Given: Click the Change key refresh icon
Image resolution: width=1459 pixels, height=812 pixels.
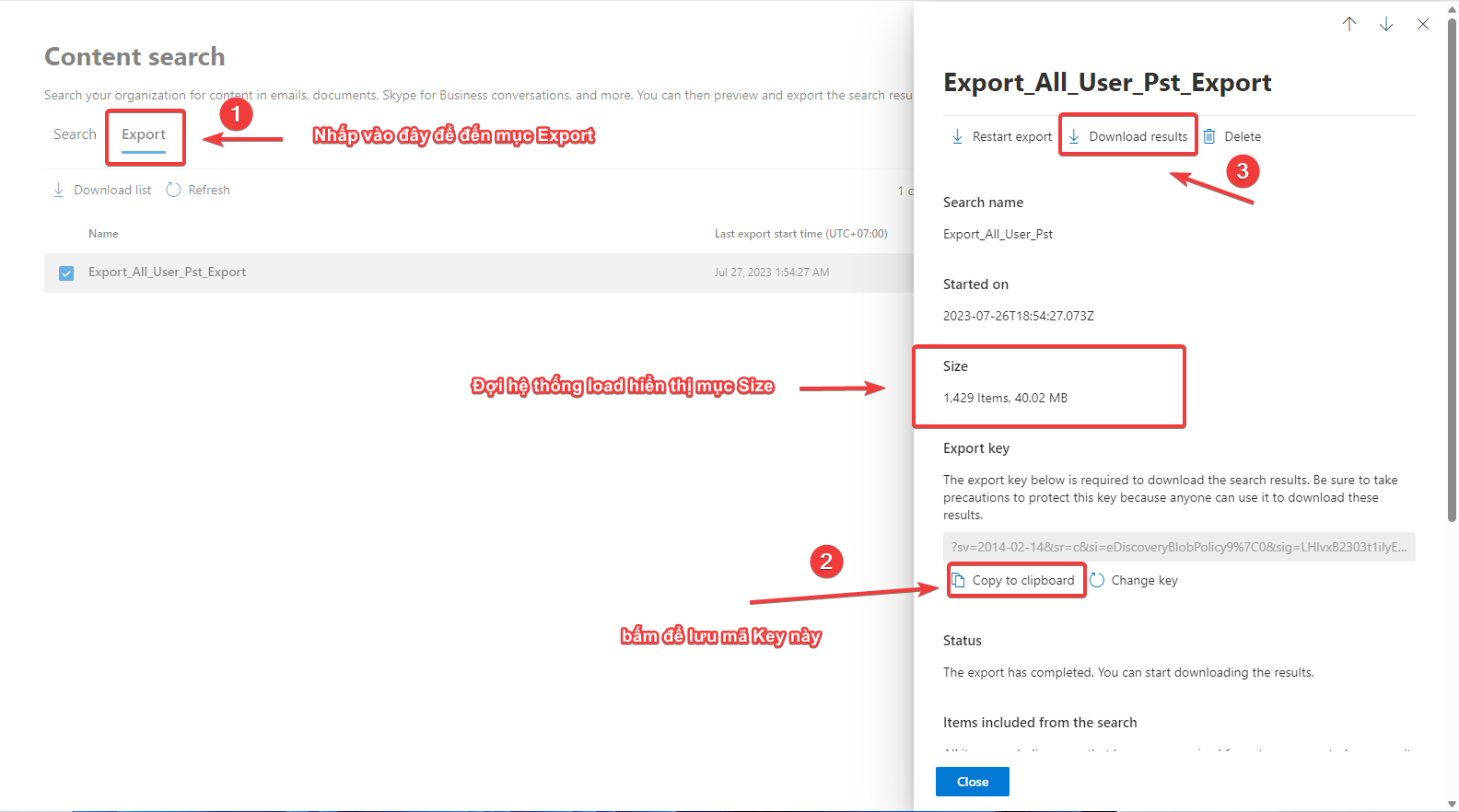Looking at the screenshot, I should click(x=1097, y=580).
